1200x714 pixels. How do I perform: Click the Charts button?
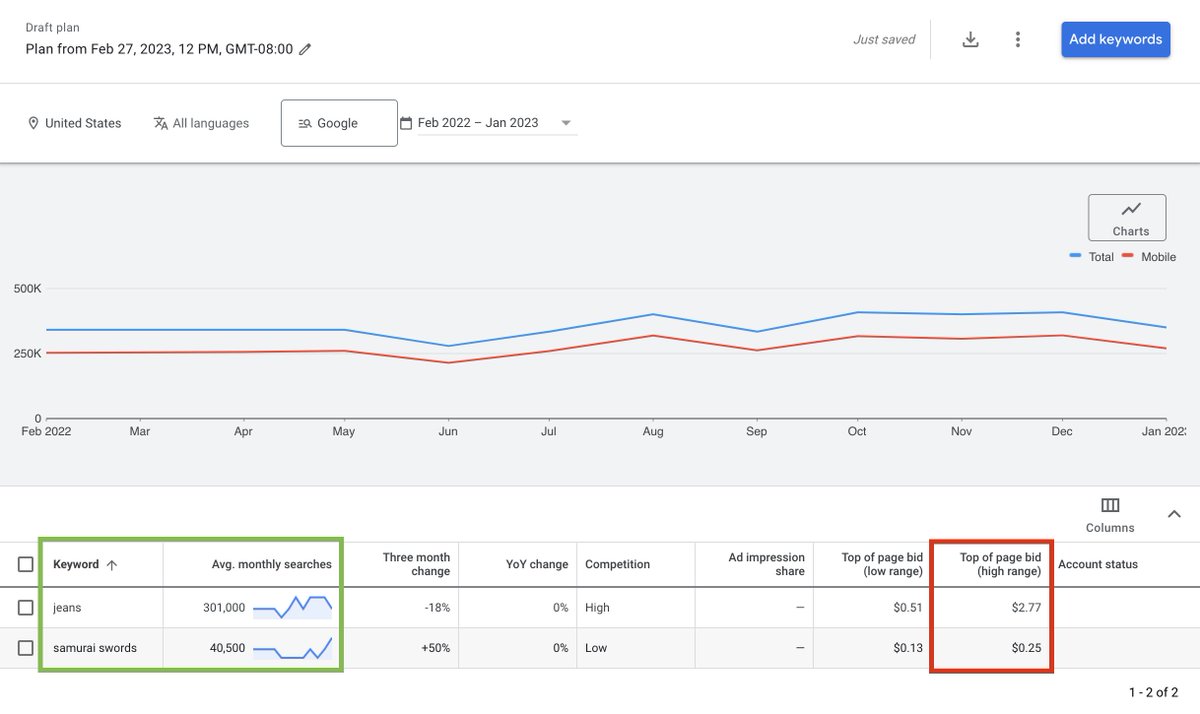tap(1127, 218)
